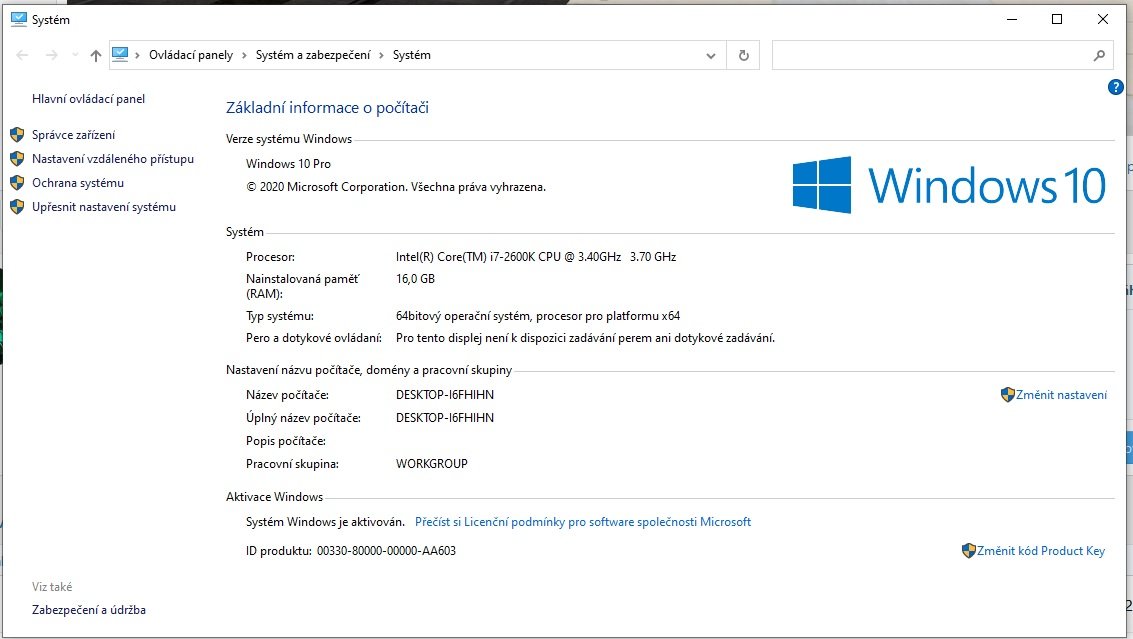Open Správce zařízení link
Viewport: 1133px width, 639px height.
73,135
